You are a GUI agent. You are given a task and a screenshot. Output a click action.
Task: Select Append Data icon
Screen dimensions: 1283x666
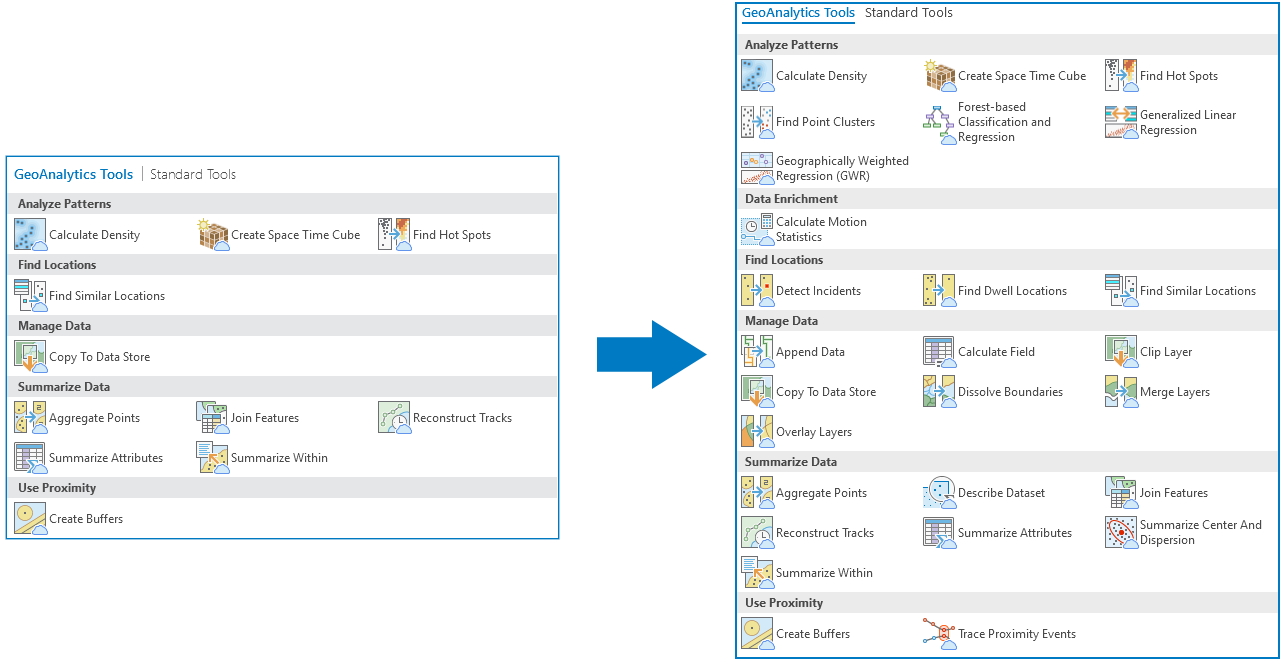pyautogui.click(x=757, y=352)
